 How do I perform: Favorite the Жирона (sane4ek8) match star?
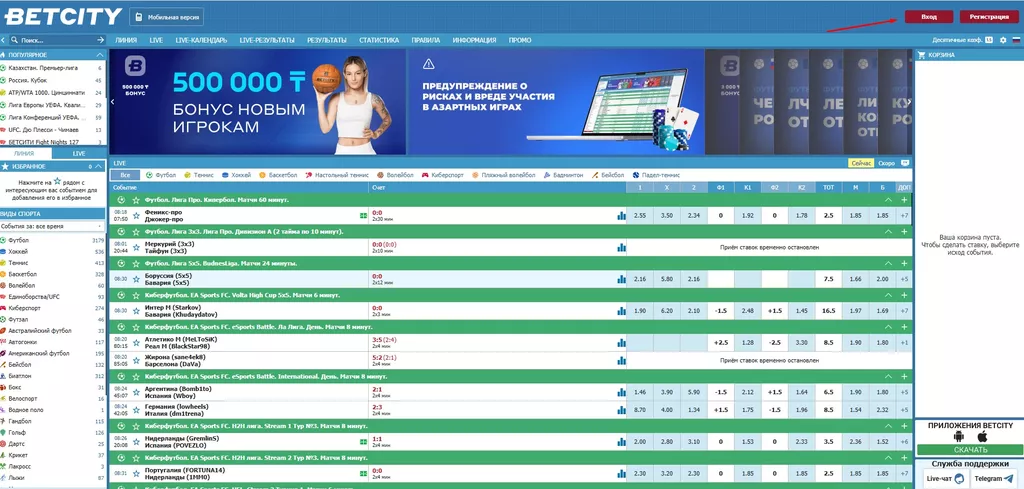click(x=136, y=360)
